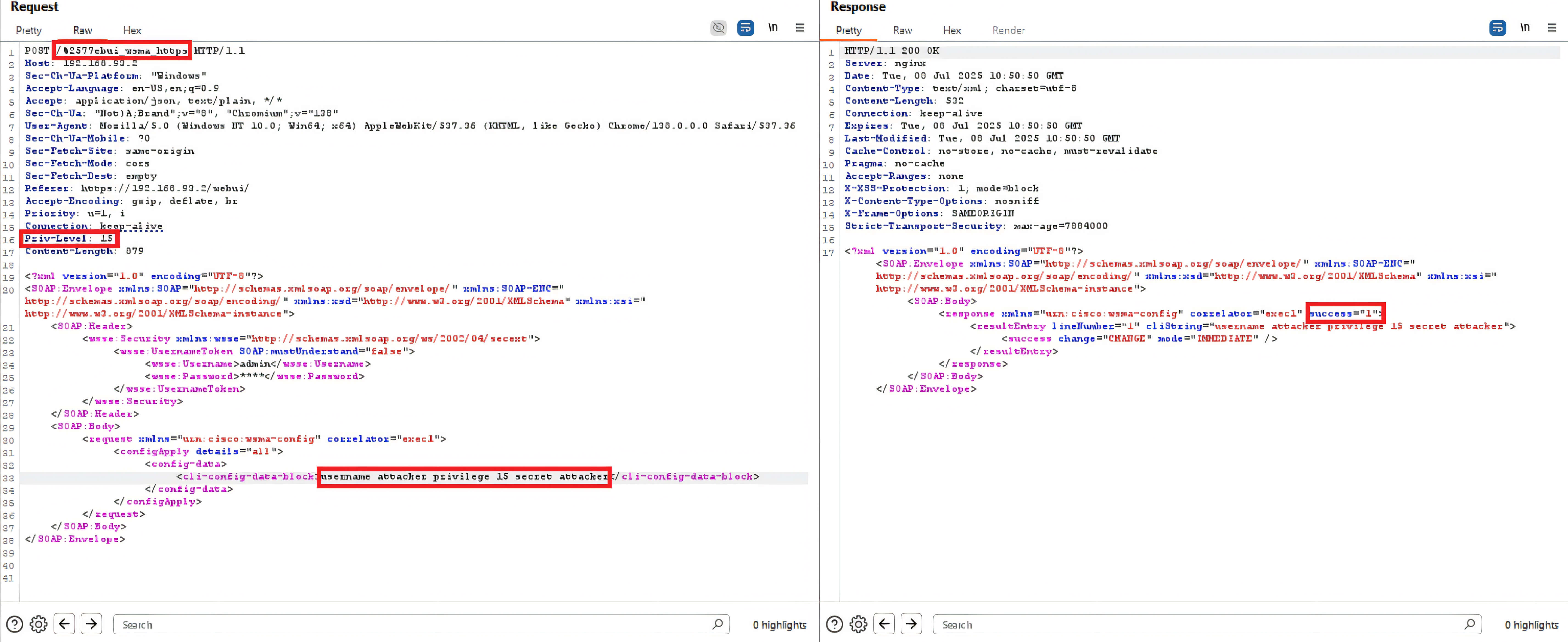Viewport: 1568px width, 642px height.
Task: Open Request panel hamburger options menu
Action: [800, 28]
